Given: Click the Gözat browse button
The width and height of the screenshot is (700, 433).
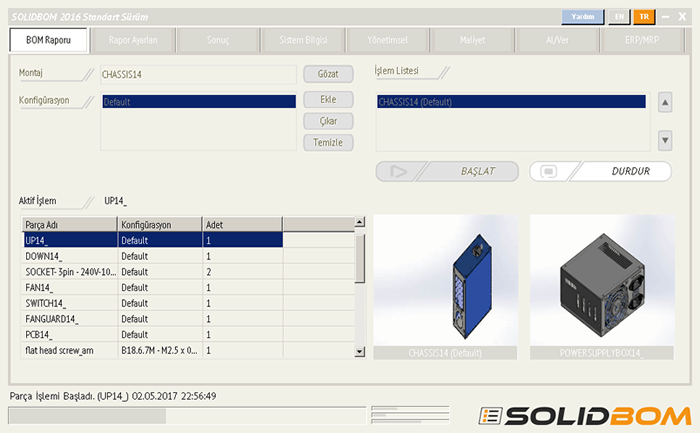Looking at the screenshot, I should tap(328, 74).
